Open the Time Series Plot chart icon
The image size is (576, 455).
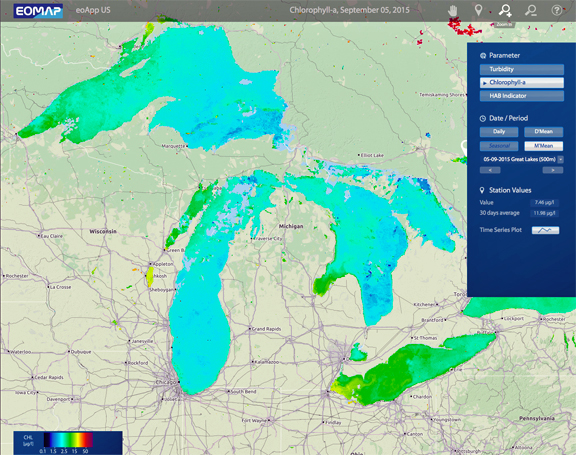(546, 230)
